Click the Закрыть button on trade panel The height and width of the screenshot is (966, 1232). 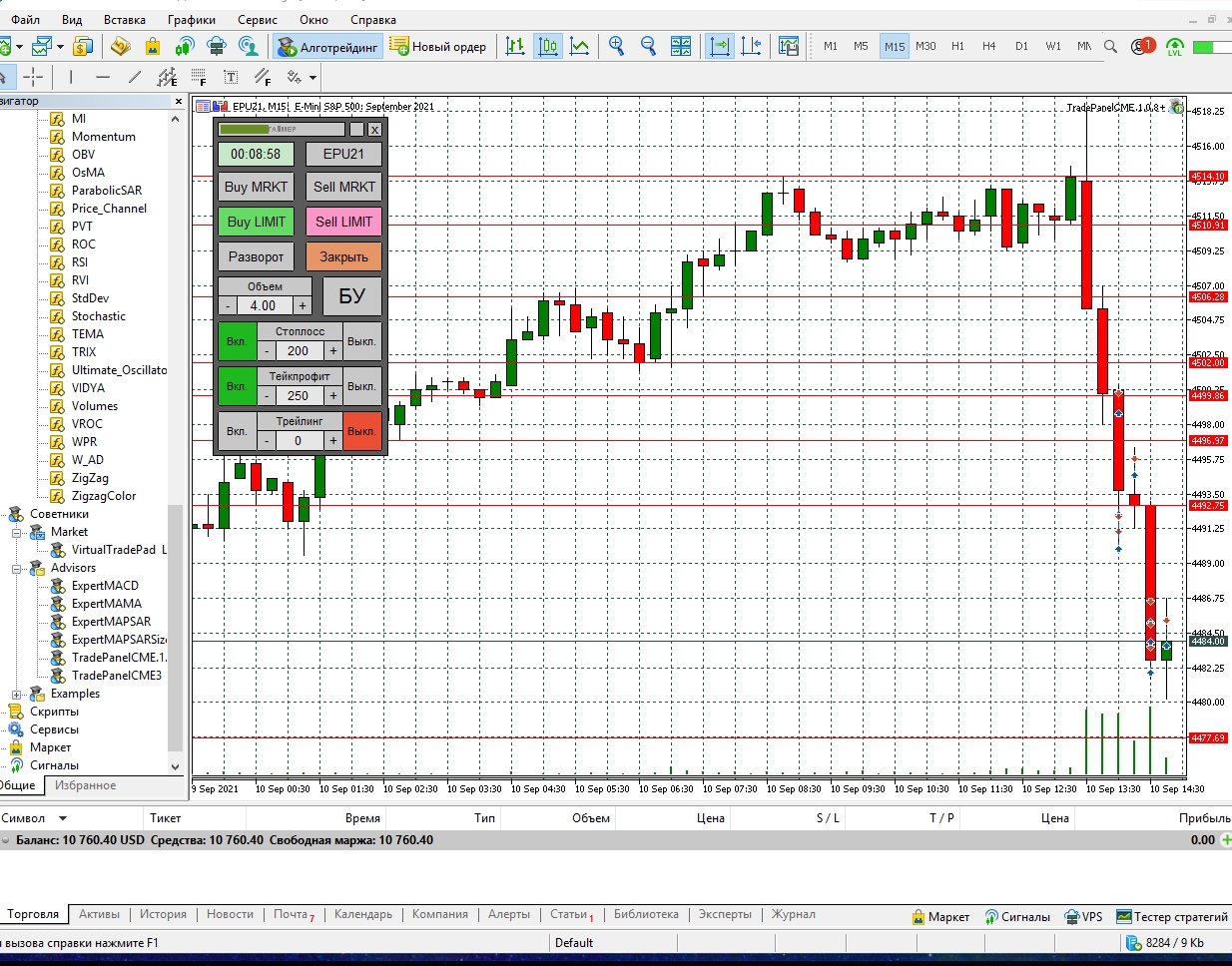coord(343,256)
